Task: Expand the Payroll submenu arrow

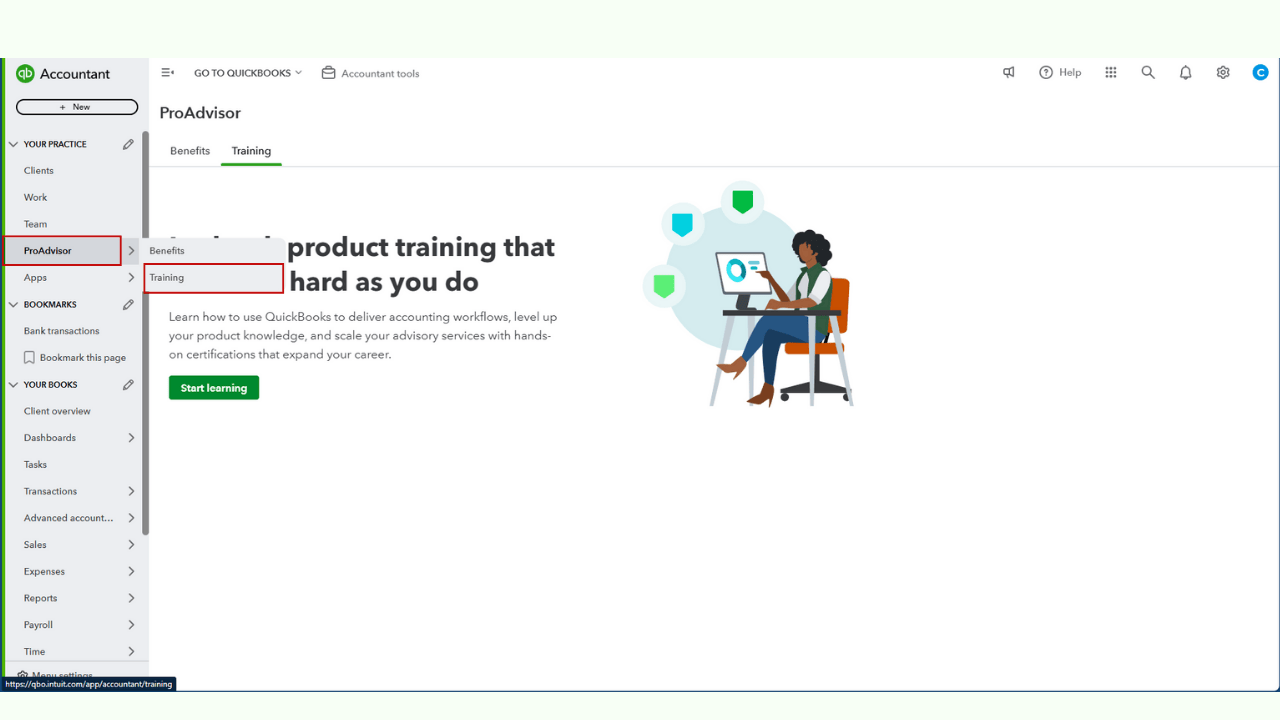Action: (x=131, y=625)
